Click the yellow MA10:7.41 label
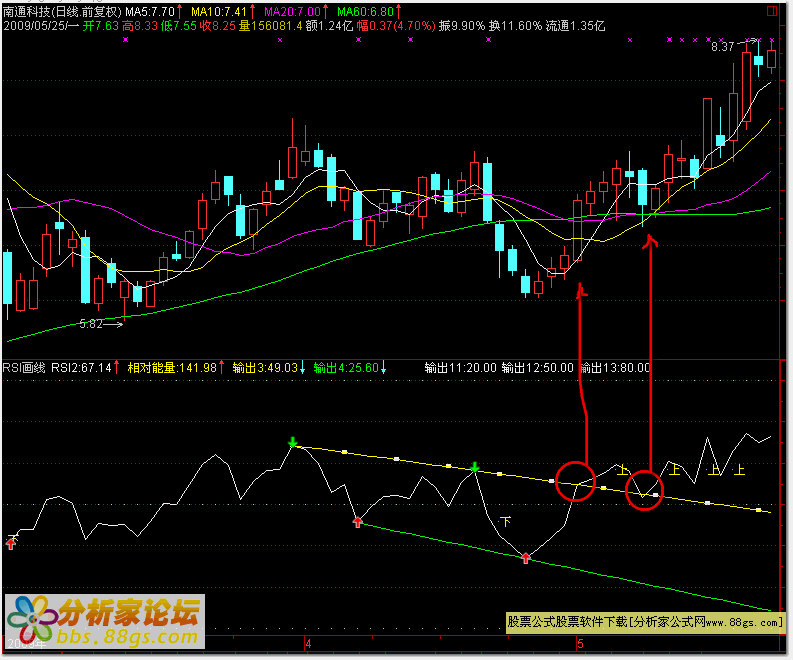The height and width of the screenshot is (660, 793). point(218,12)
